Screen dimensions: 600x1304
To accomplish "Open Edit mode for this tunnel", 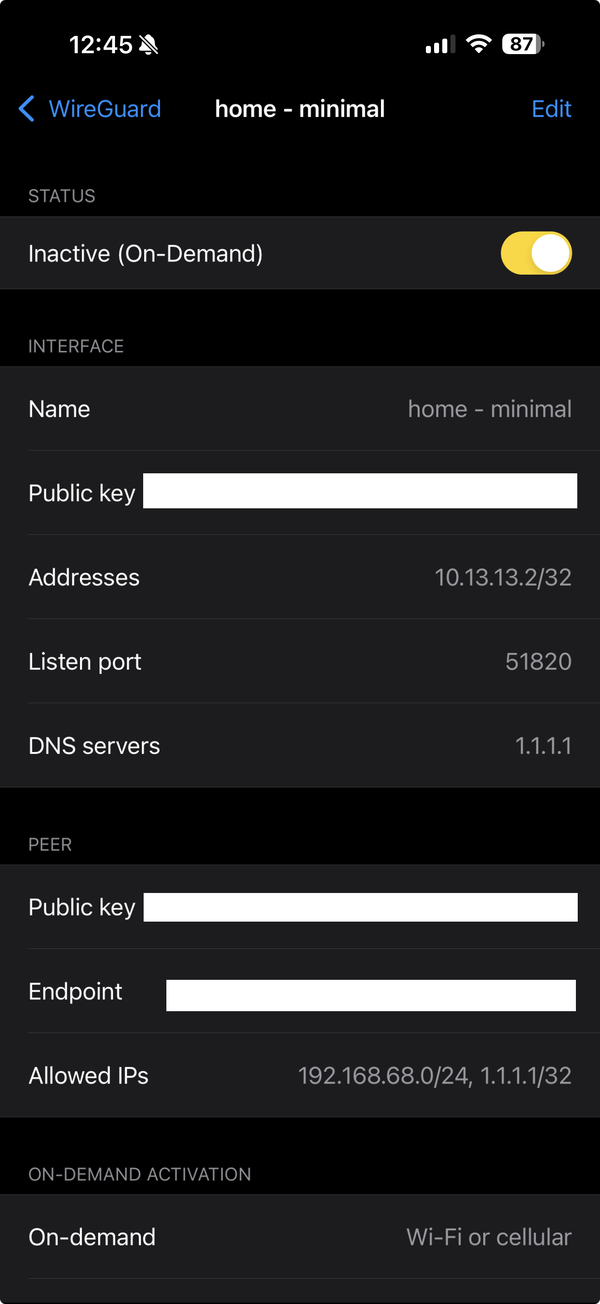I will (551, 110).
